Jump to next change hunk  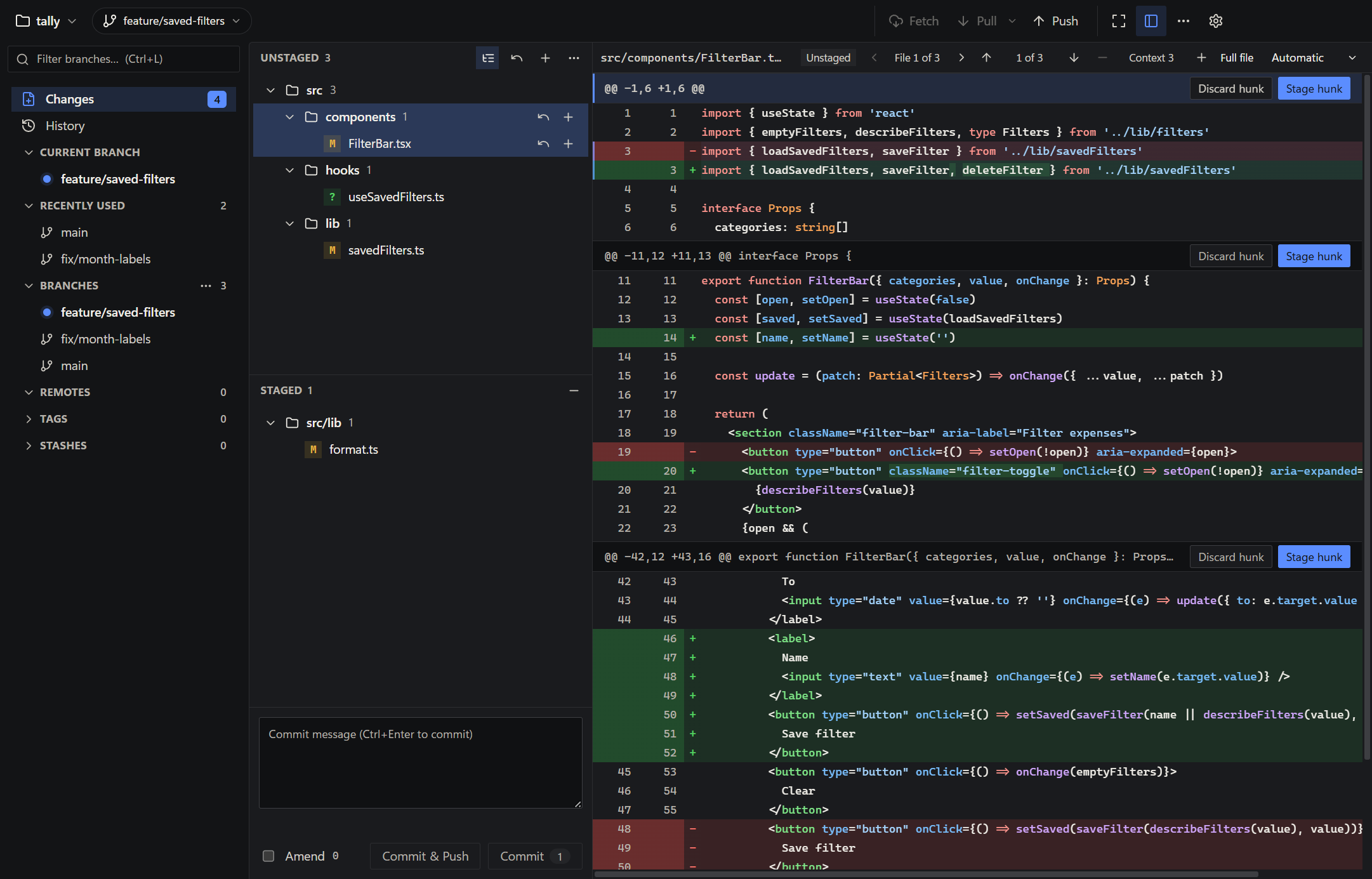(1074, 58)
